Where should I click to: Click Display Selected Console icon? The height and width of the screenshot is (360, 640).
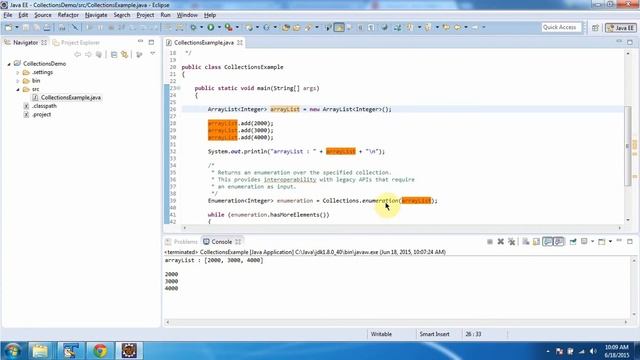pyautogui.click(x=584, y=242)
